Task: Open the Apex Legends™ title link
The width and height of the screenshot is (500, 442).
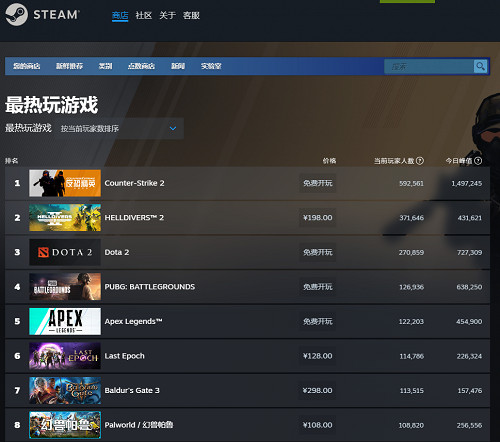Action: [133, 321]
